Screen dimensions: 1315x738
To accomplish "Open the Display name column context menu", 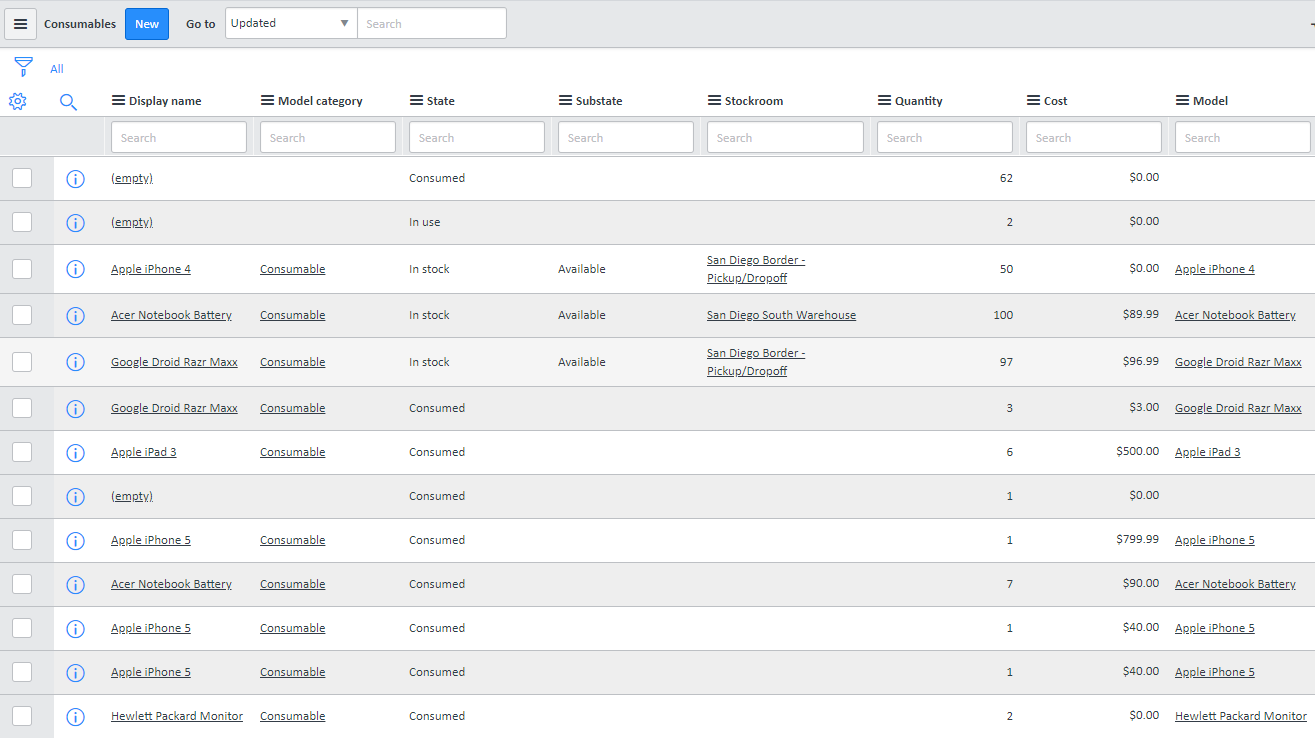I will 118,100.
